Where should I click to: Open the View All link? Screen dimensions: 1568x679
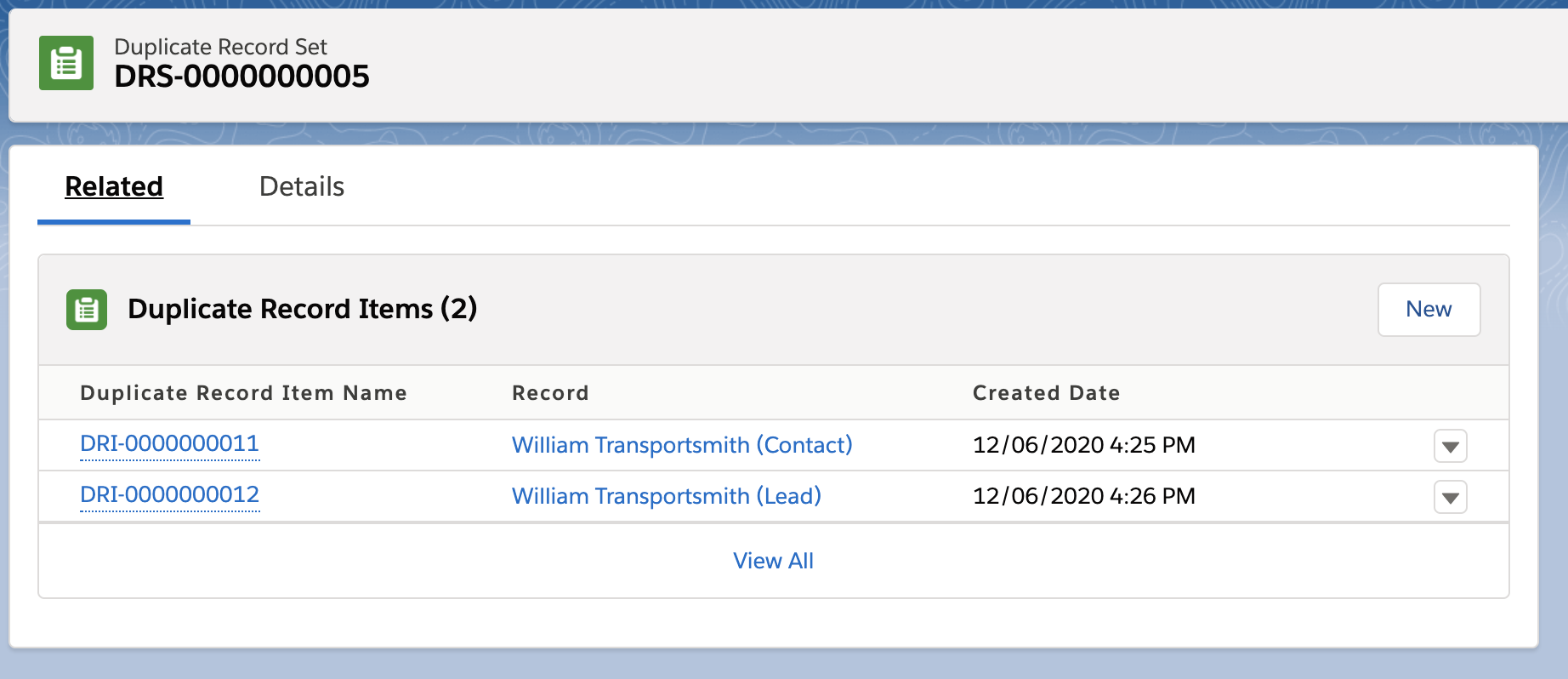[x=773, y=560]
